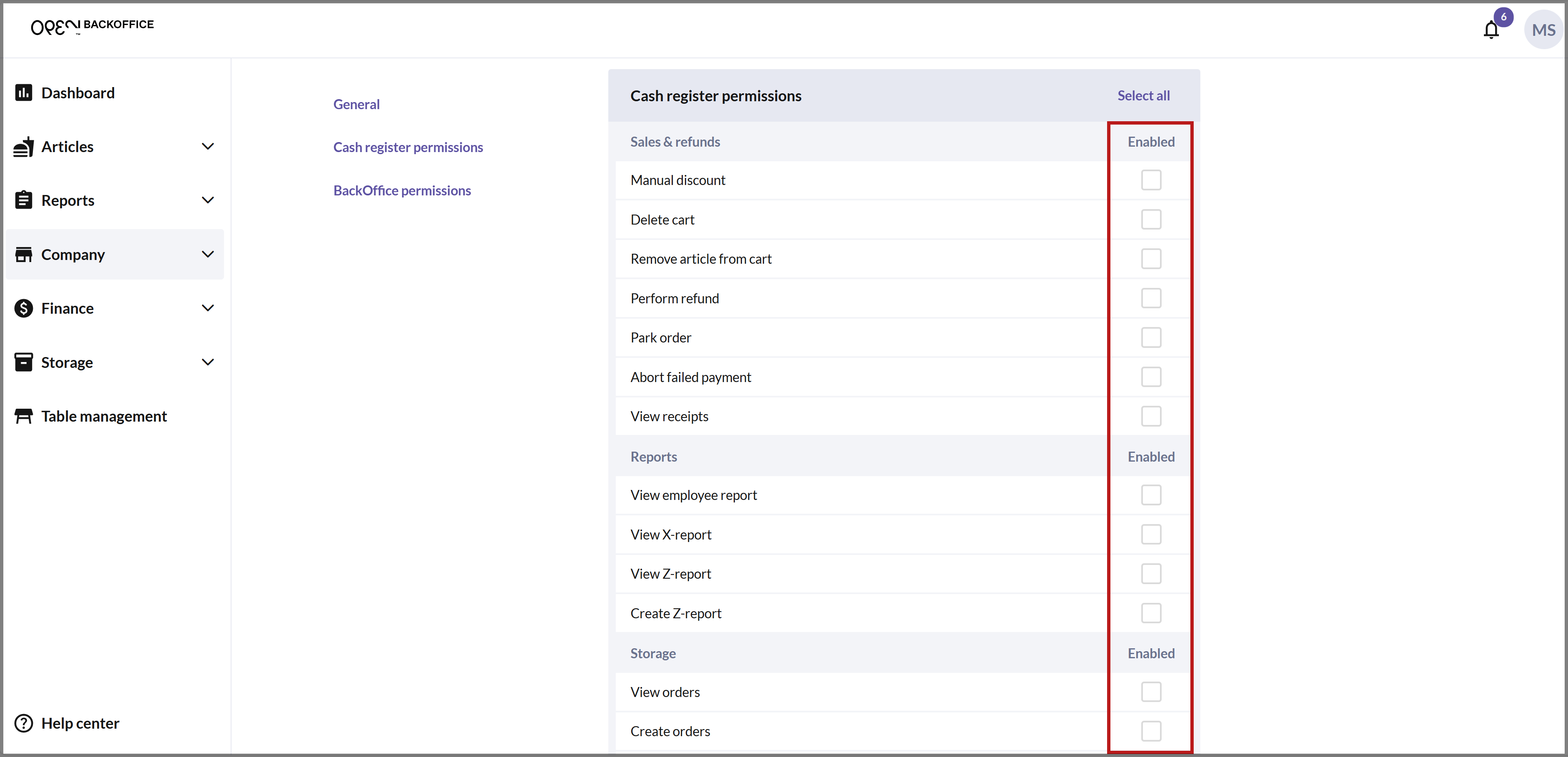Enable the Create Z-report checkbox
The image size is (1568, 757).
pos(1150,613)
